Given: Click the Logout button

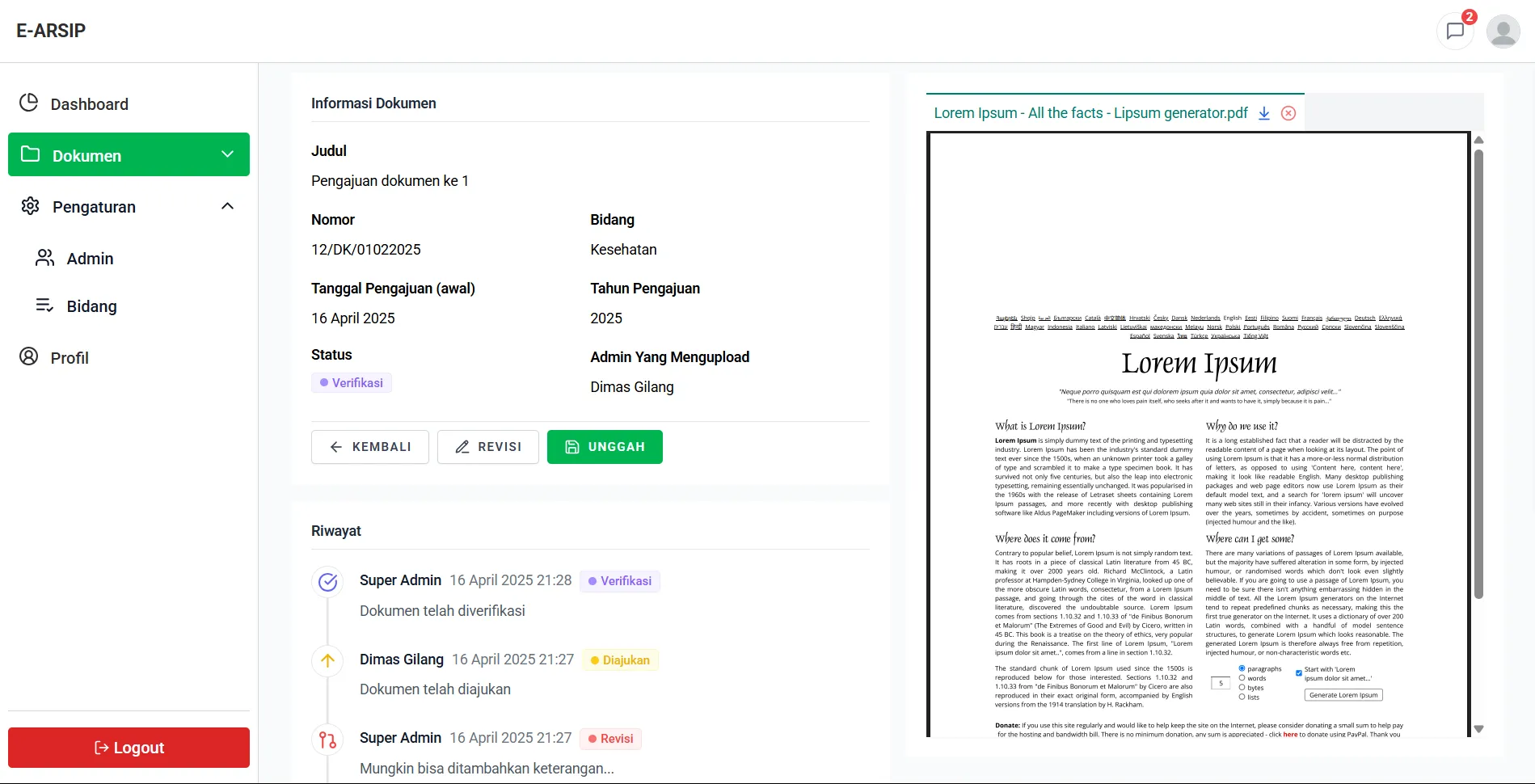Looking at the screenshot, I should pos(129,748).
